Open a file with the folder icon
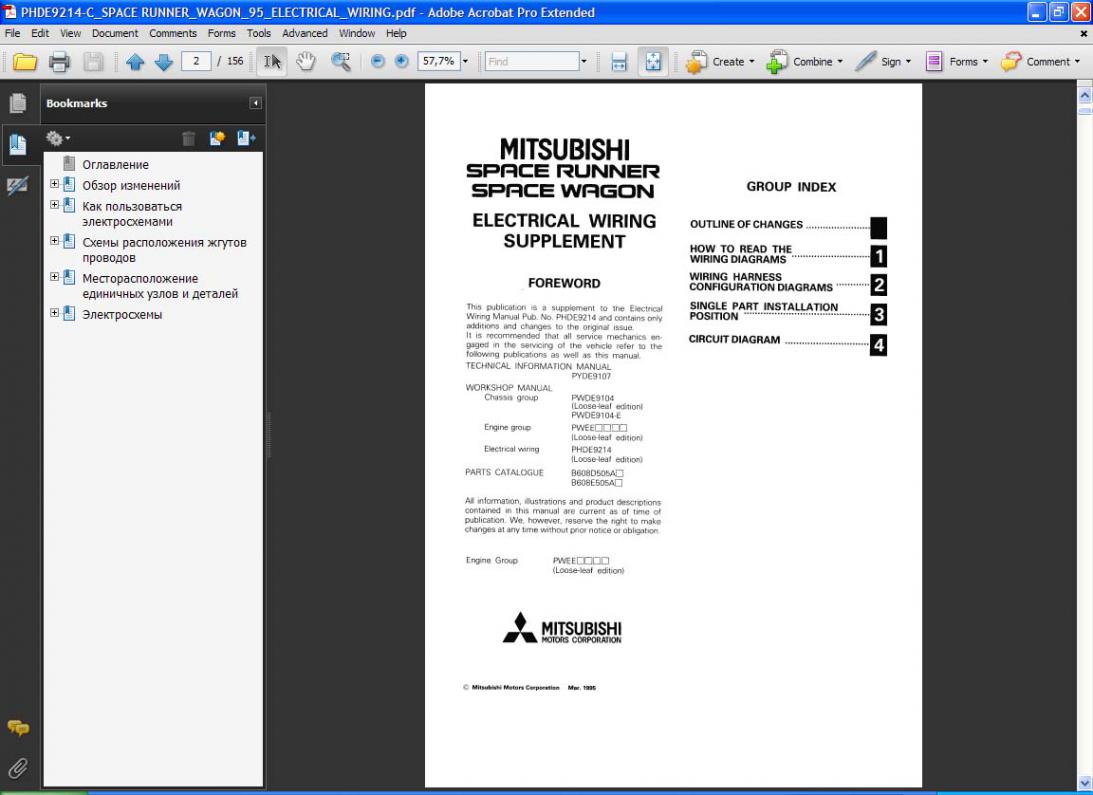Image resolution: width=1093 pixels, height=795 pixels. point(25,61)
